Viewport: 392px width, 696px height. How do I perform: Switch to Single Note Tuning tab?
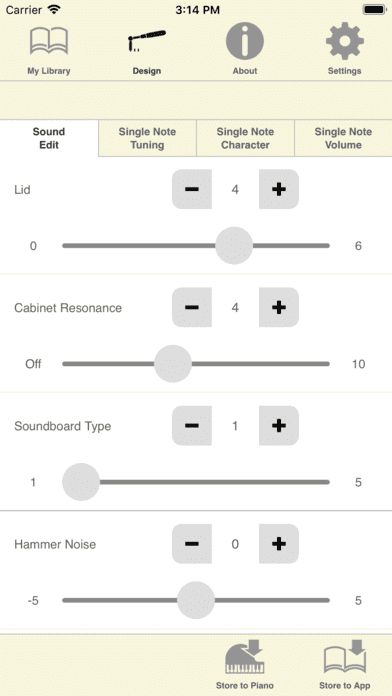[147, 138]
